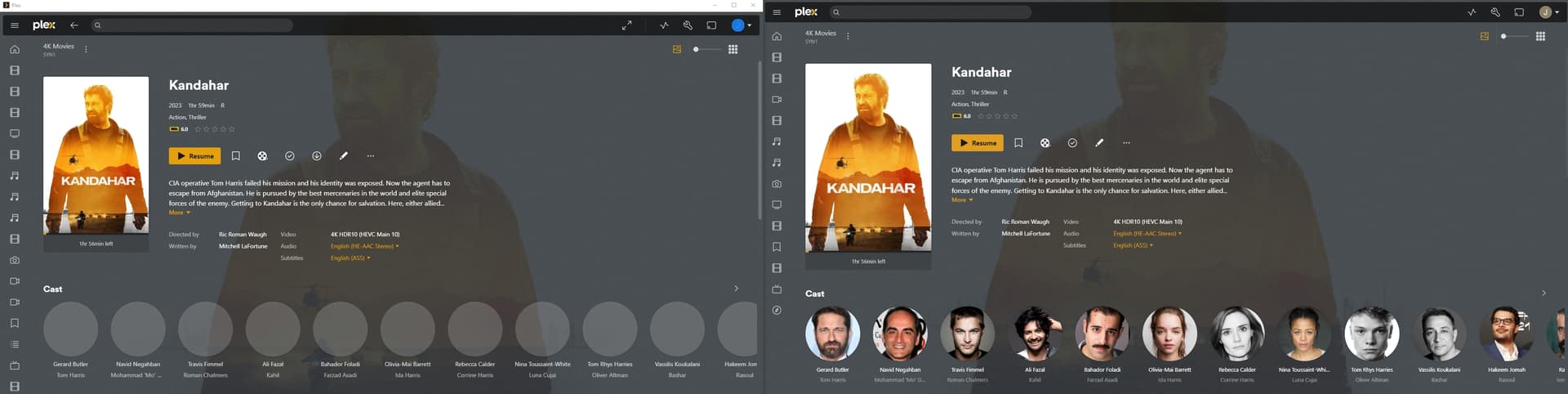Go back using arrow in left Plex window

[74, 25]
